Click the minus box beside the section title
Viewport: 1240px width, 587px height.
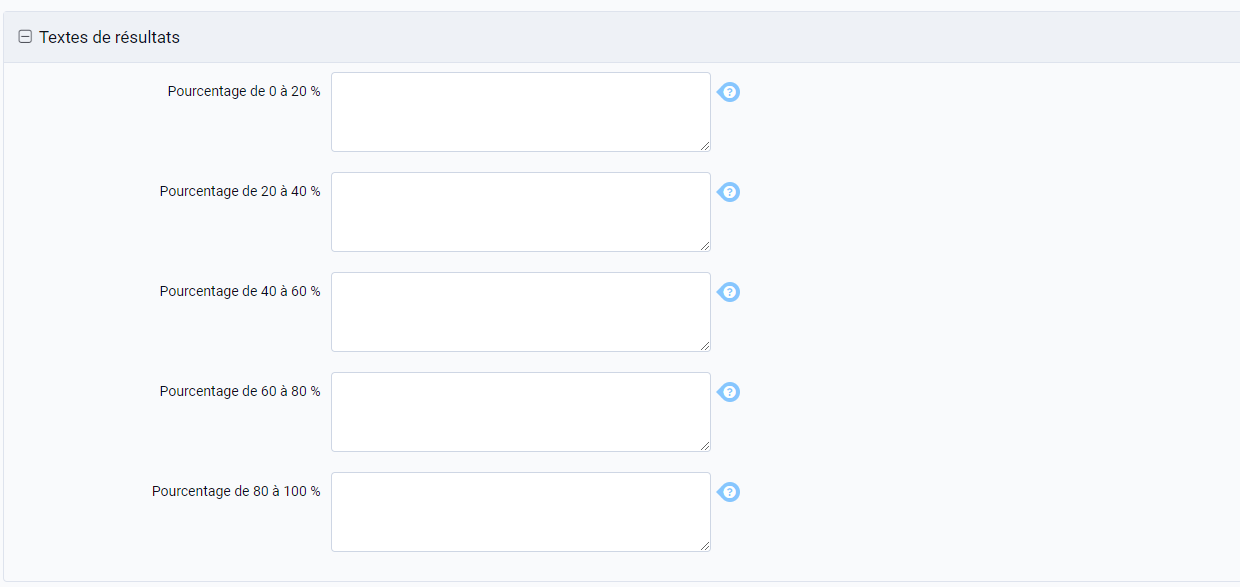pos(24,36)
